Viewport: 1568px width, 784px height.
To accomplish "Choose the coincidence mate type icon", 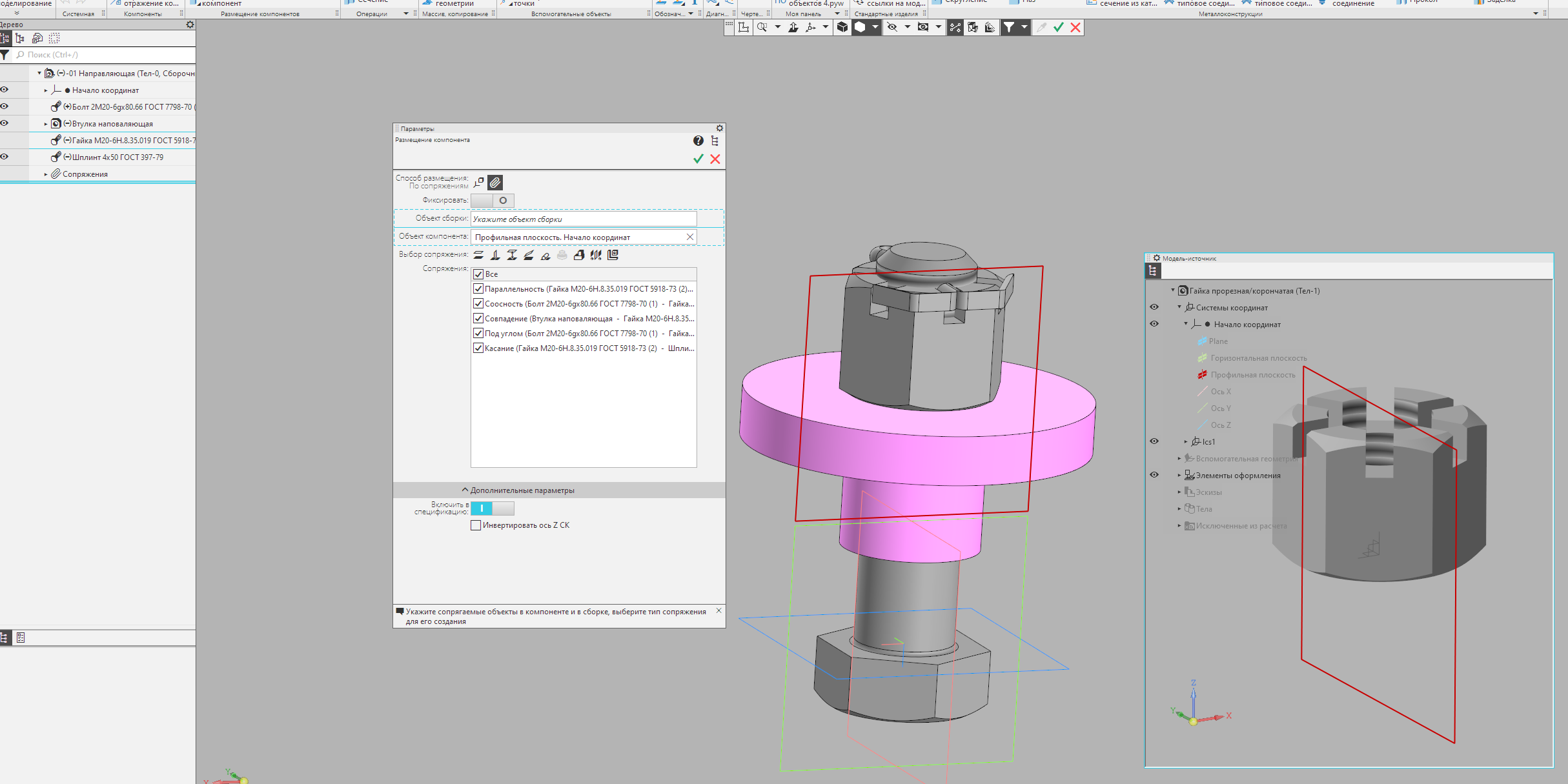I will point(579,255).
